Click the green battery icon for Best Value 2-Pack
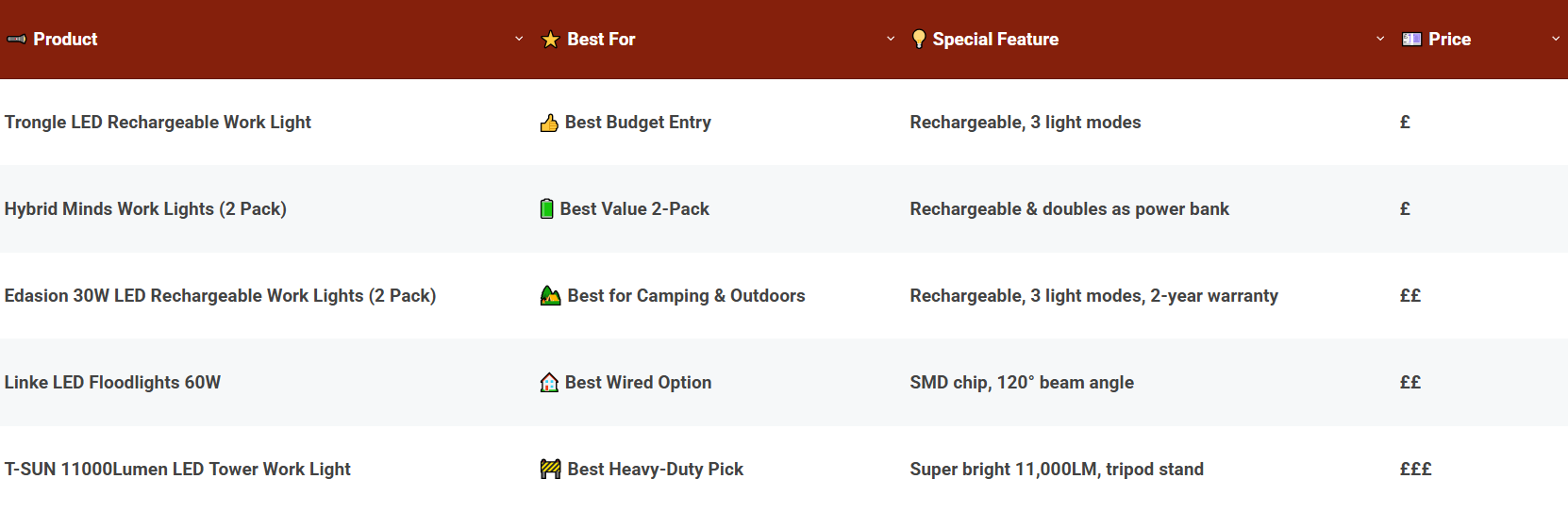 pos(546,209)
